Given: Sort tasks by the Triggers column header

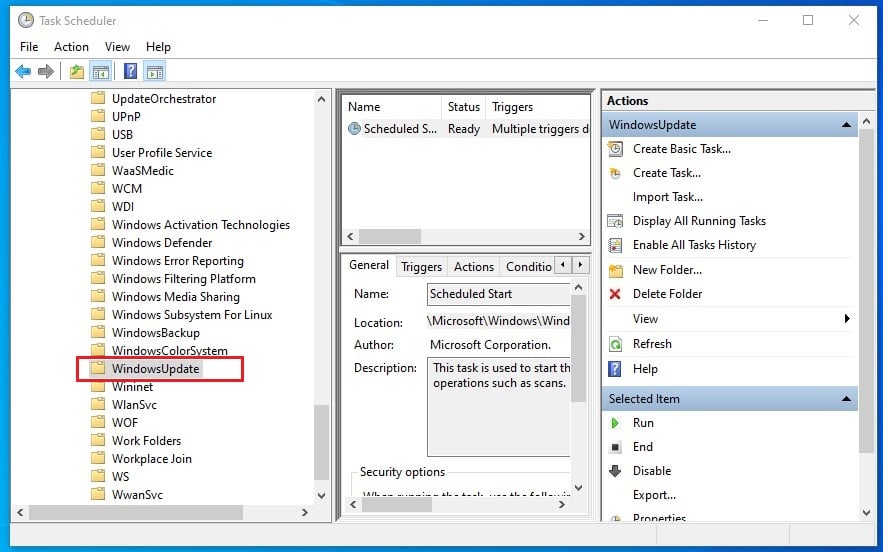Looking at the screenshot, I should (537, 107).
